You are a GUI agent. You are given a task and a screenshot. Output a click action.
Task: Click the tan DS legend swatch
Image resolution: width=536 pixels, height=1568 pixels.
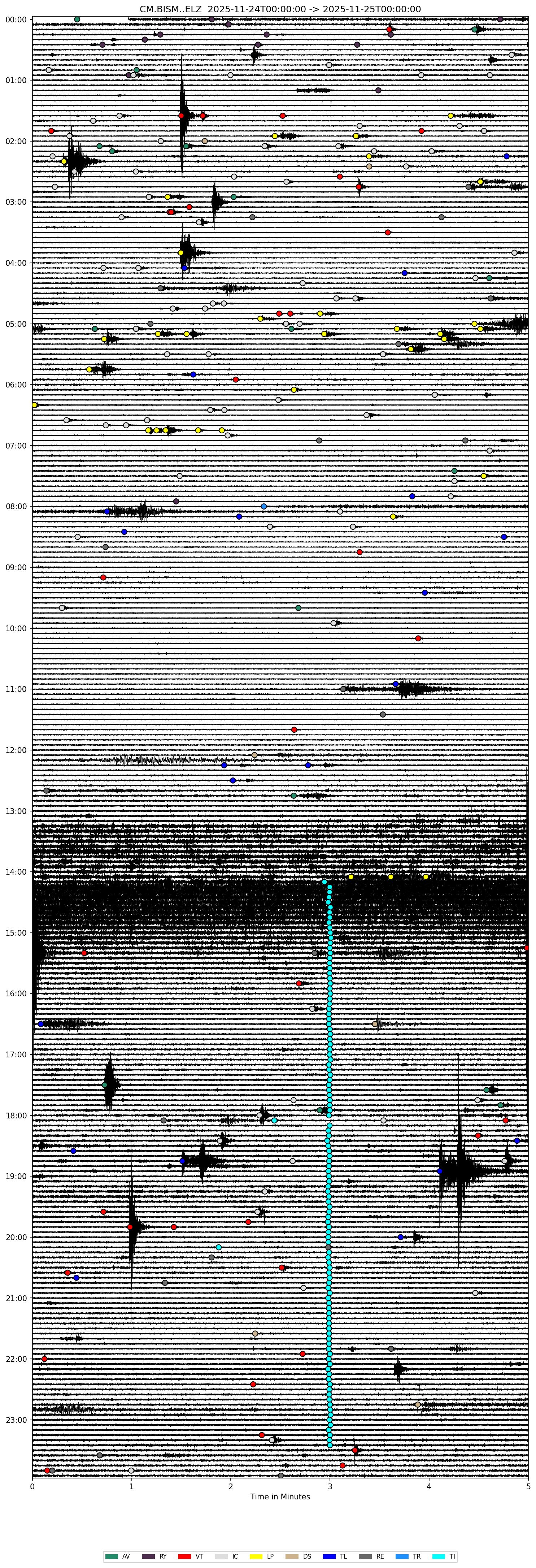[293, 1556]
